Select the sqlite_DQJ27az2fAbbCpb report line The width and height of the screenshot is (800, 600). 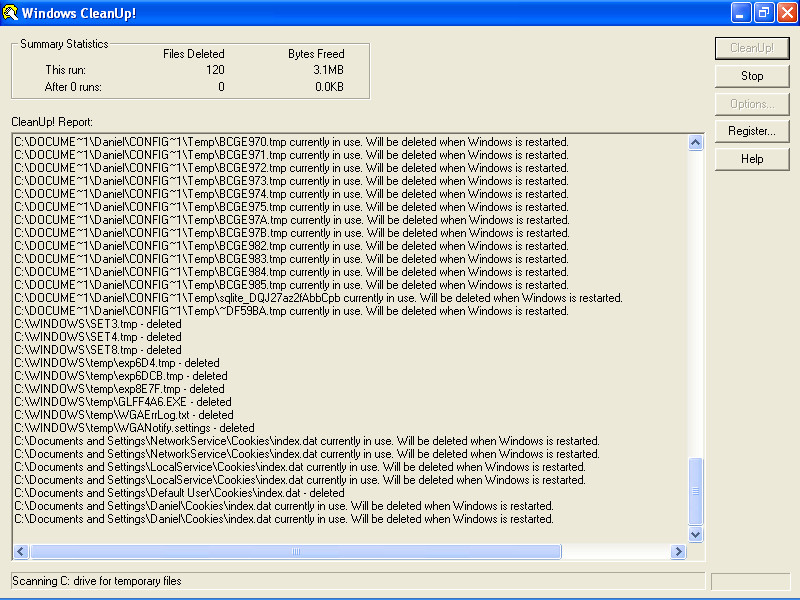[318, 298]
